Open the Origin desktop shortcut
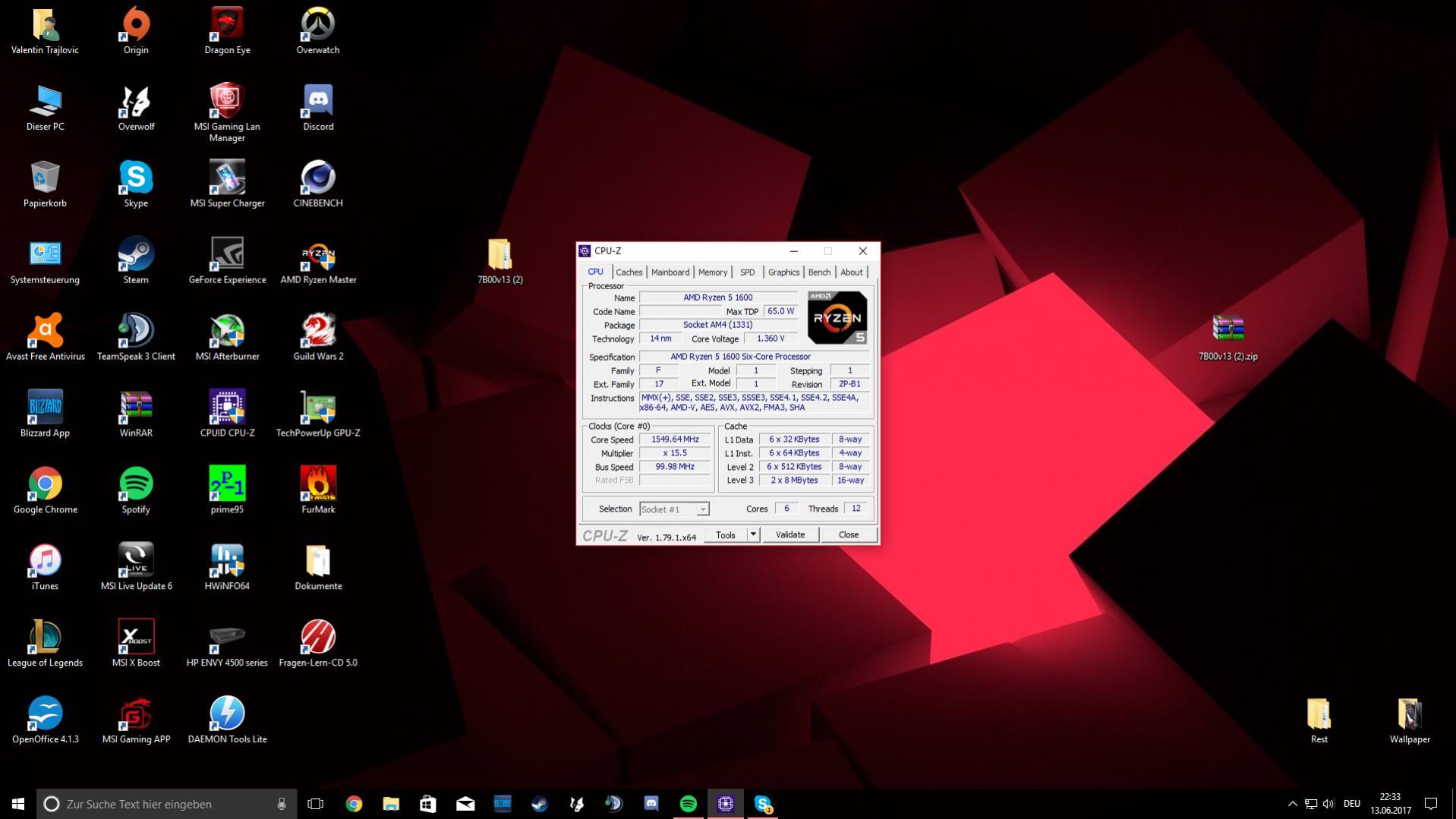 [x=136, y=31]
